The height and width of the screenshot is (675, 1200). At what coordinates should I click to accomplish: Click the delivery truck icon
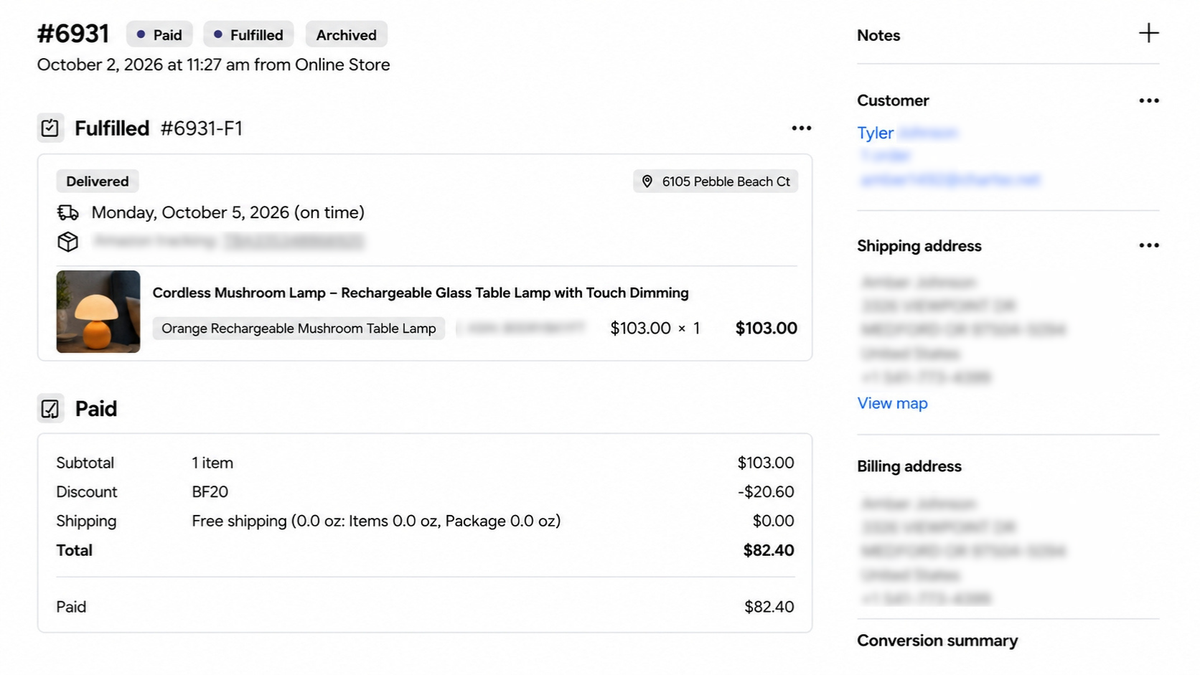(x=68, y=212)
